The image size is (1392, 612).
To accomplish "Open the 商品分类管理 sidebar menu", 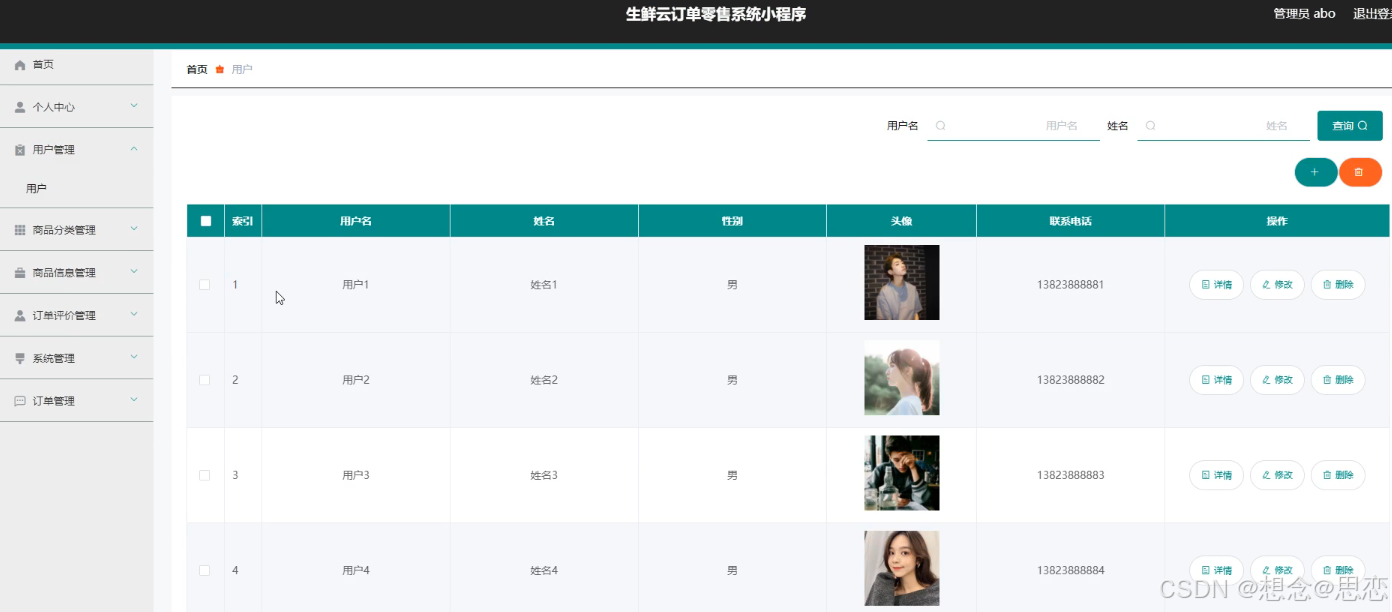I will 76,230.
